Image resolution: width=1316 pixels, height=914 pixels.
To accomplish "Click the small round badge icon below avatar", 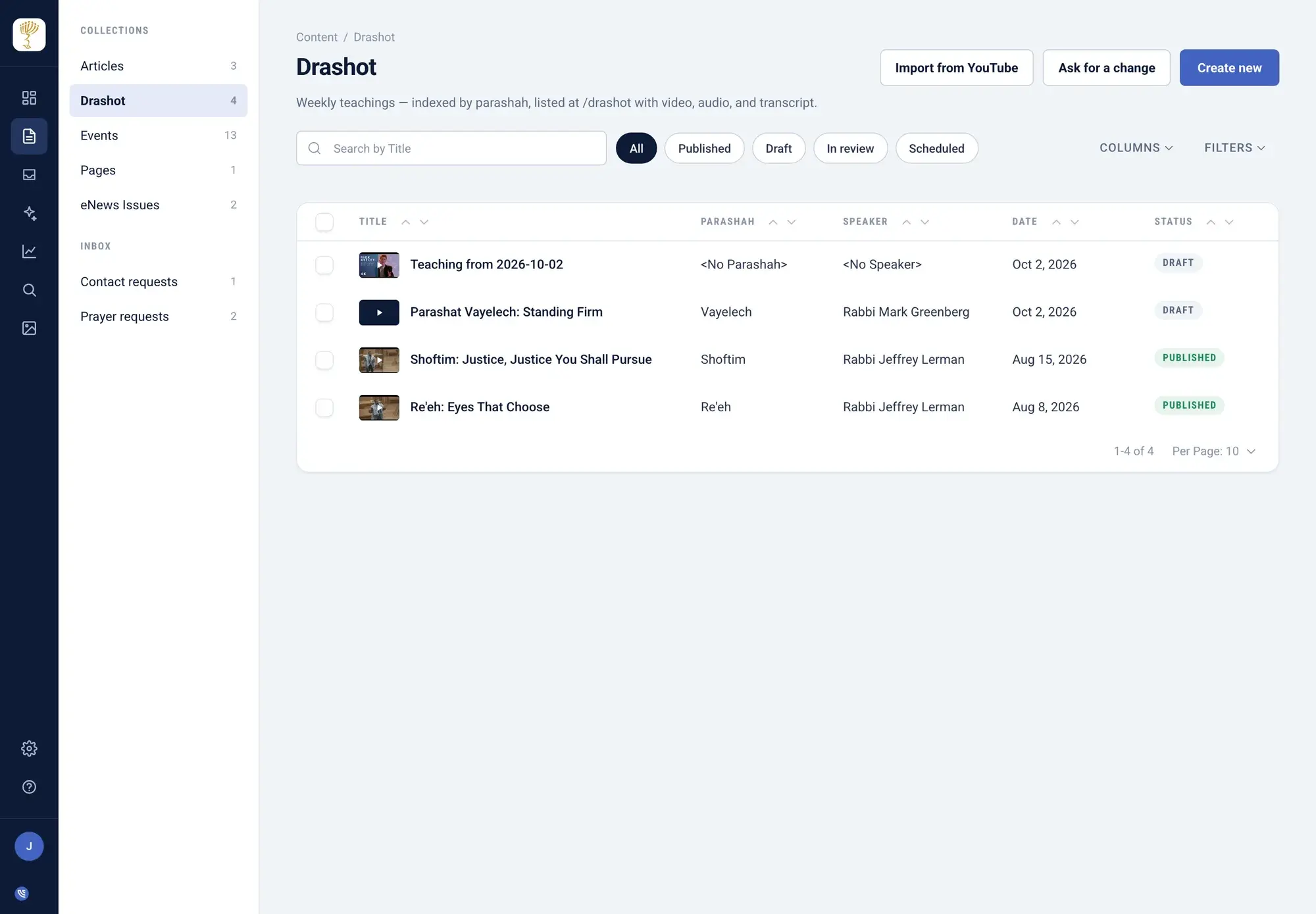I will (x=22, y=894).
